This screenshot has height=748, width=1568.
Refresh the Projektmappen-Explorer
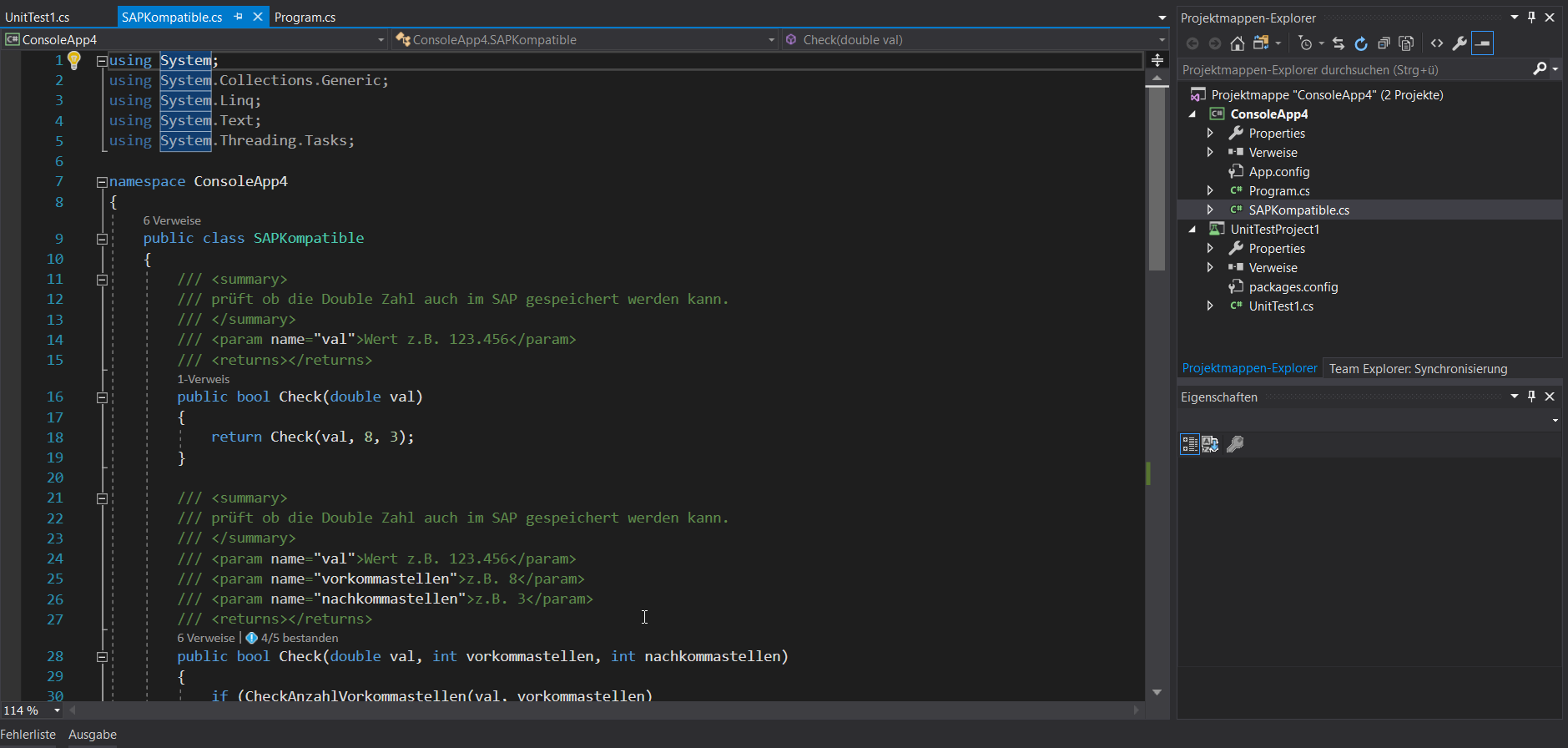click(1361, 43)
